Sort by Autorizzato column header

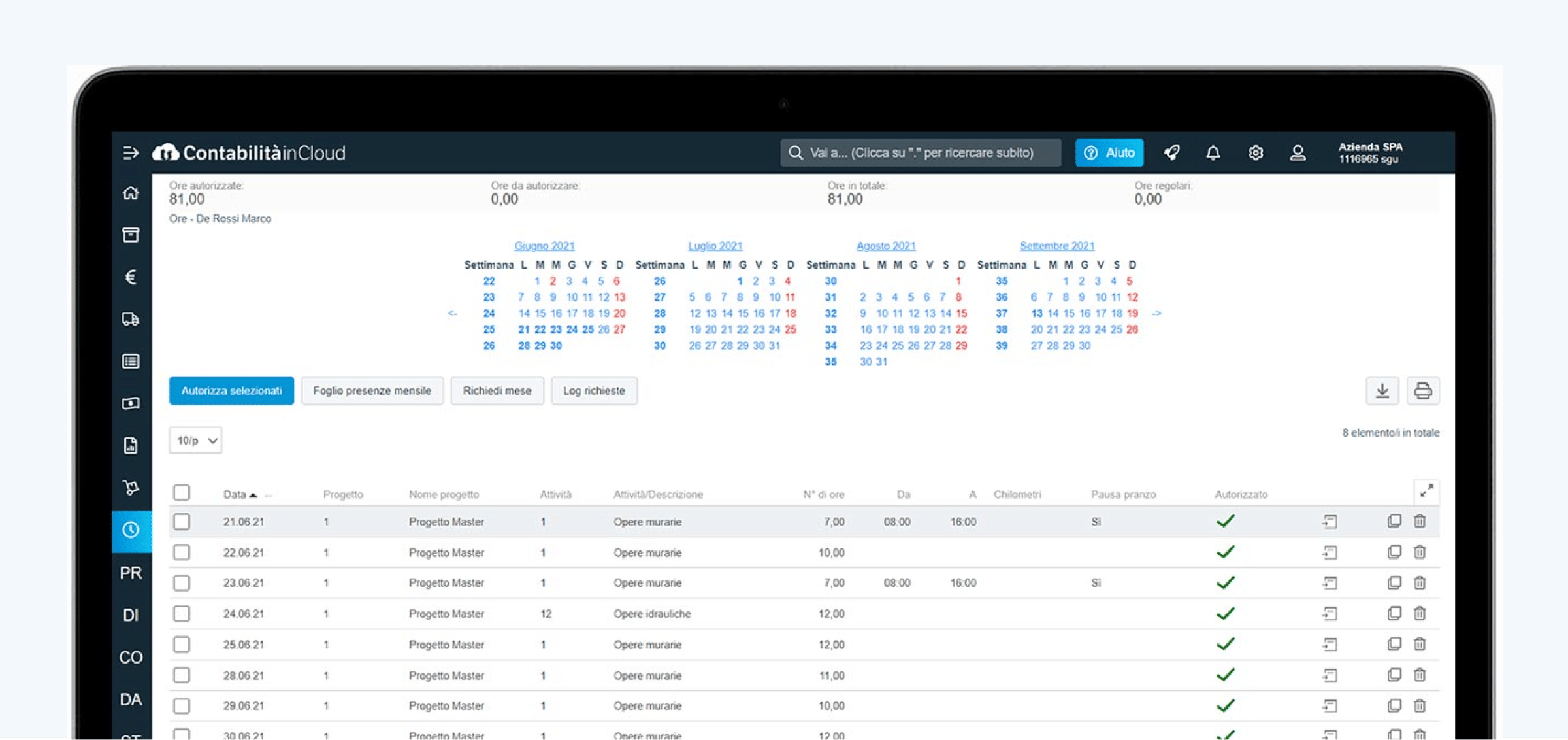point(1241,495)
